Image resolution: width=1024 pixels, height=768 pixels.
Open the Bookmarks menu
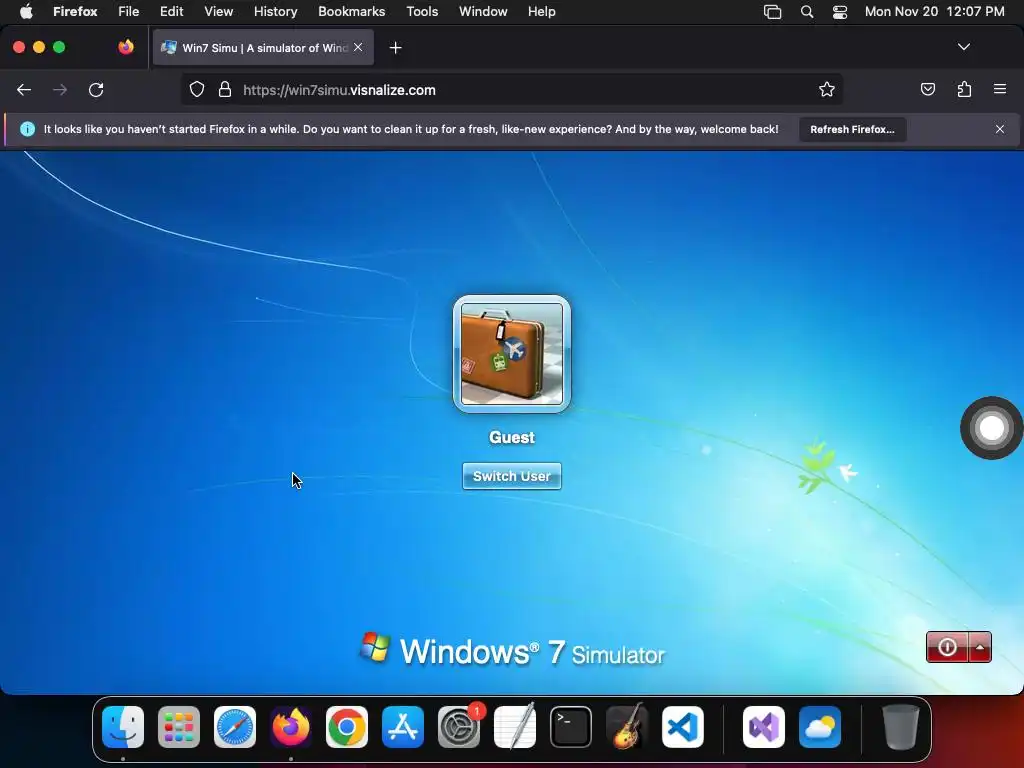(x=351, y=11)
